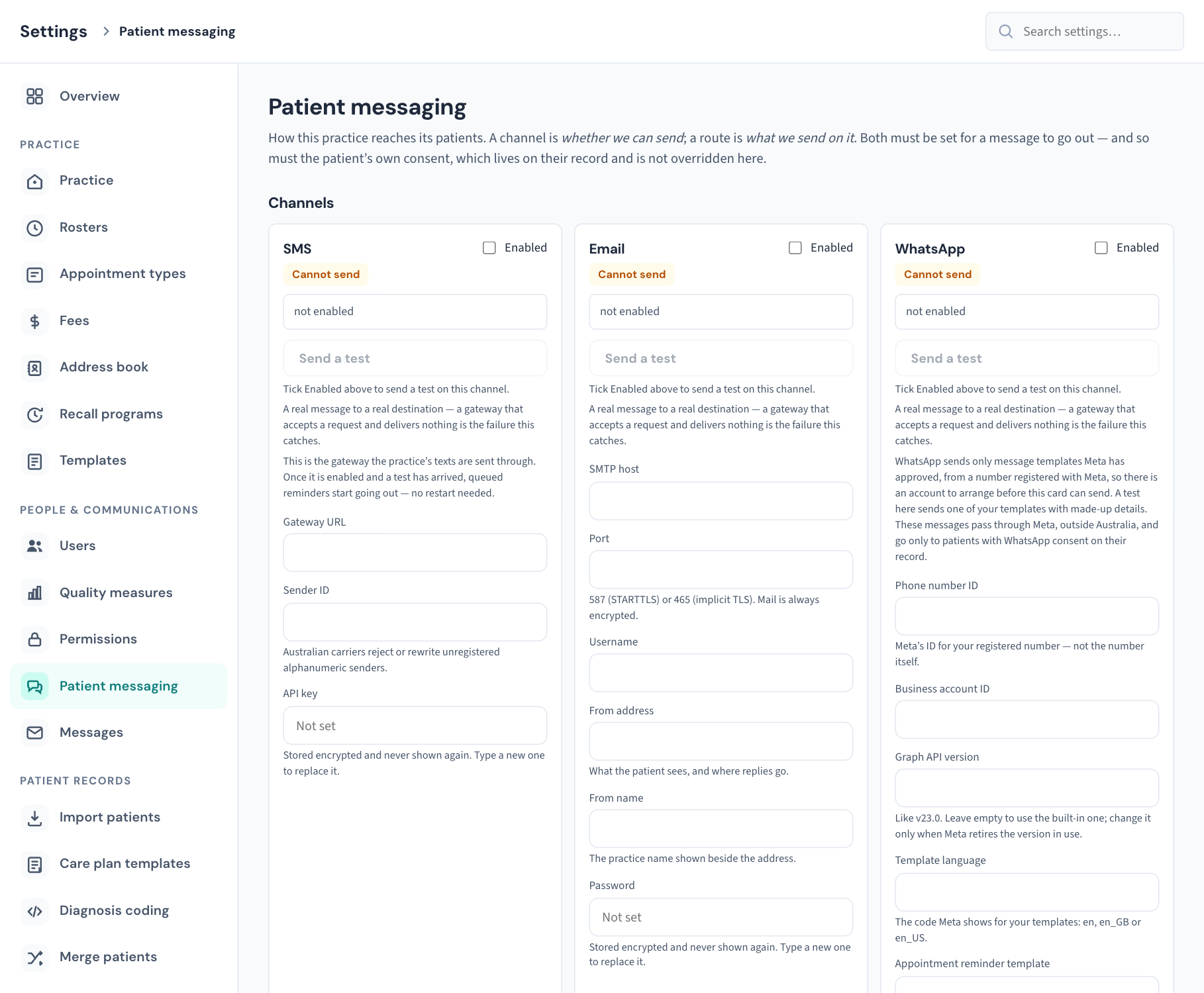Click Send a test under WhatsApp
Screen dimensions: 1204x993
pyautogui.click(x=1027, y=358)
